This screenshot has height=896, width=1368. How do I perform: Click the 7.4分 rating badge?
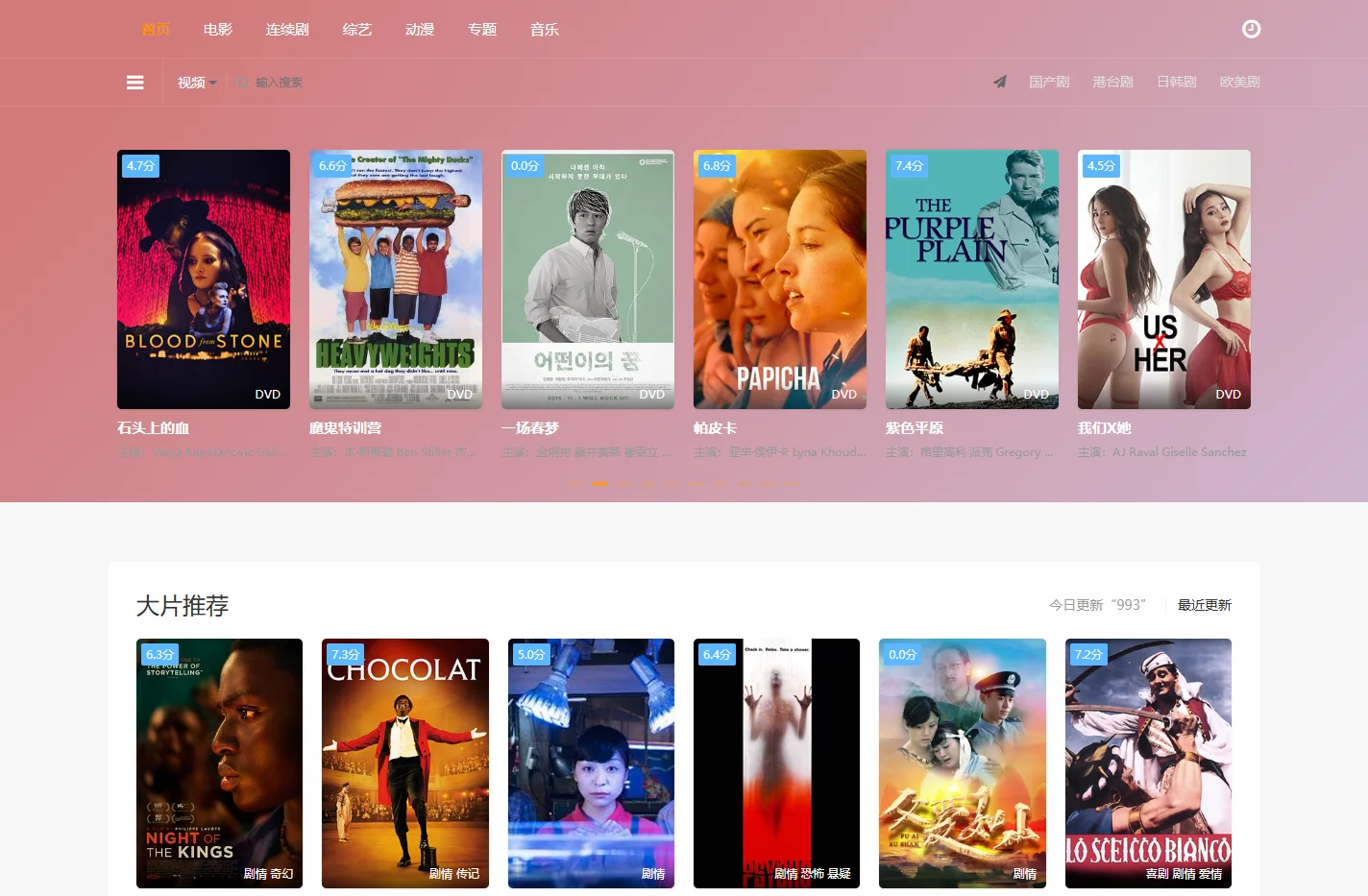click(x=909, y=166)
